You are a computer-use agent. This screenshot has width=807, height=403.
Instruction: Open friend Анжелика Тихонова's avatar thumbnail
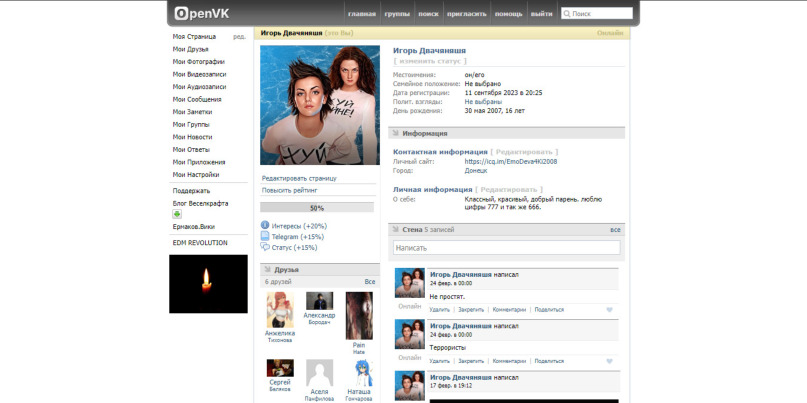[x=280, y=308]
